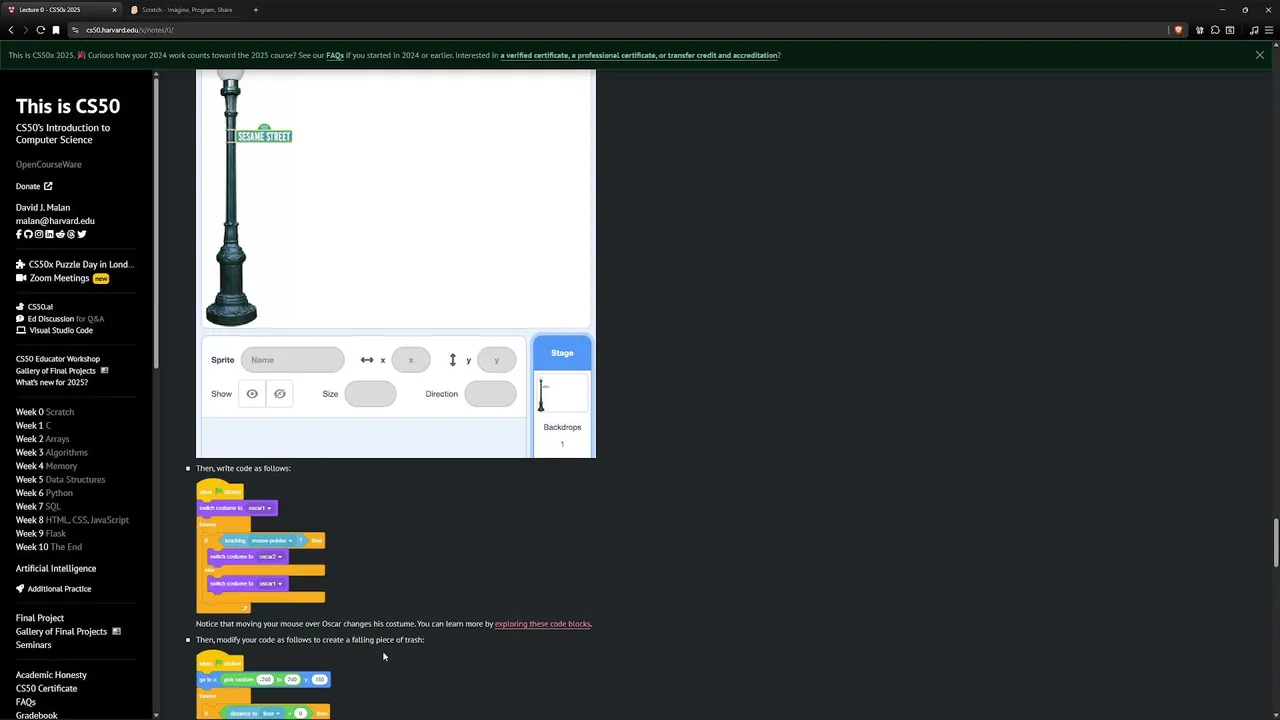Open CS50 Certificate sidebar link

click(46, 689)
